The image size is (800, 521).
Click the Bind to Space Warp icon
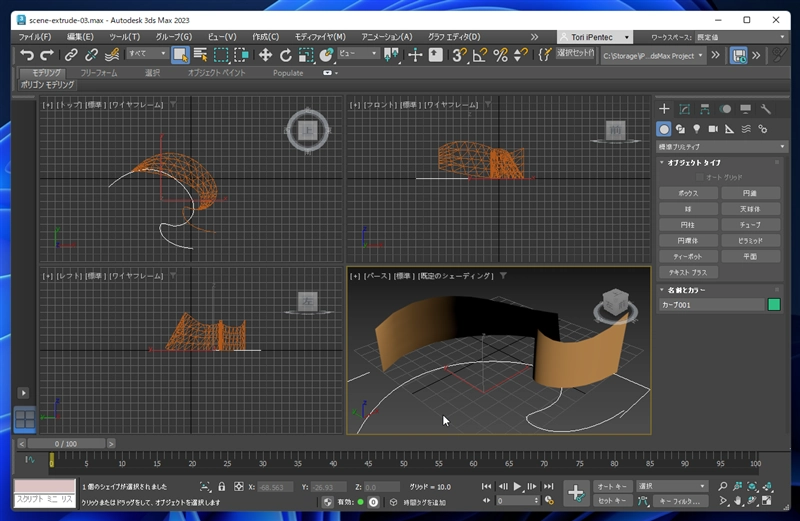tap(112, 55)
